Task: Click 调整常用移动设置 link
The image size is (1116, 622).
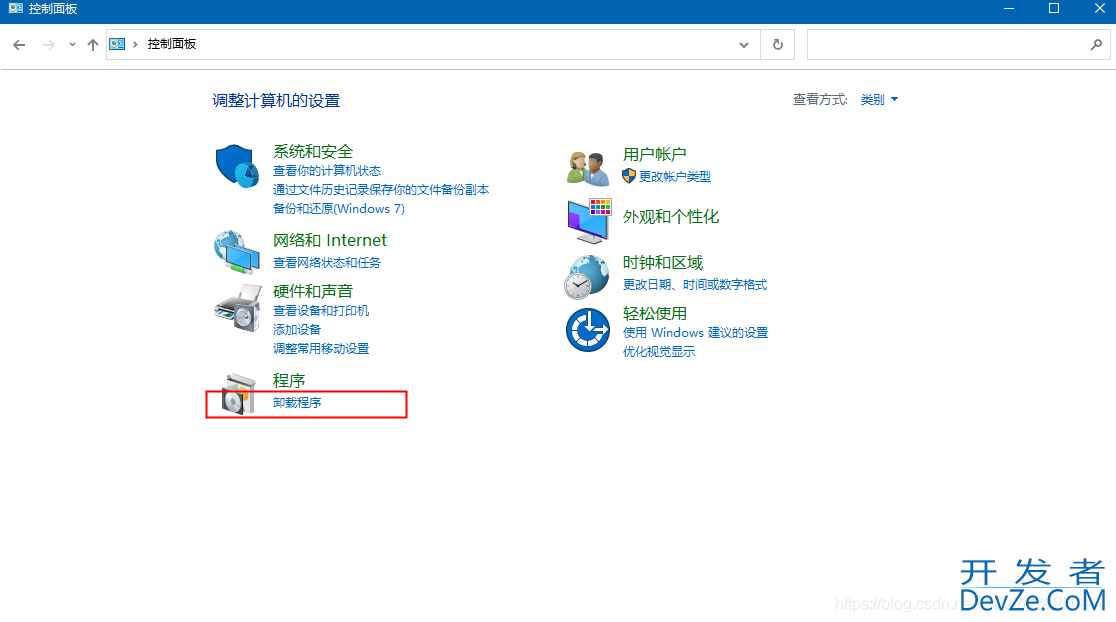Action: 321,349
